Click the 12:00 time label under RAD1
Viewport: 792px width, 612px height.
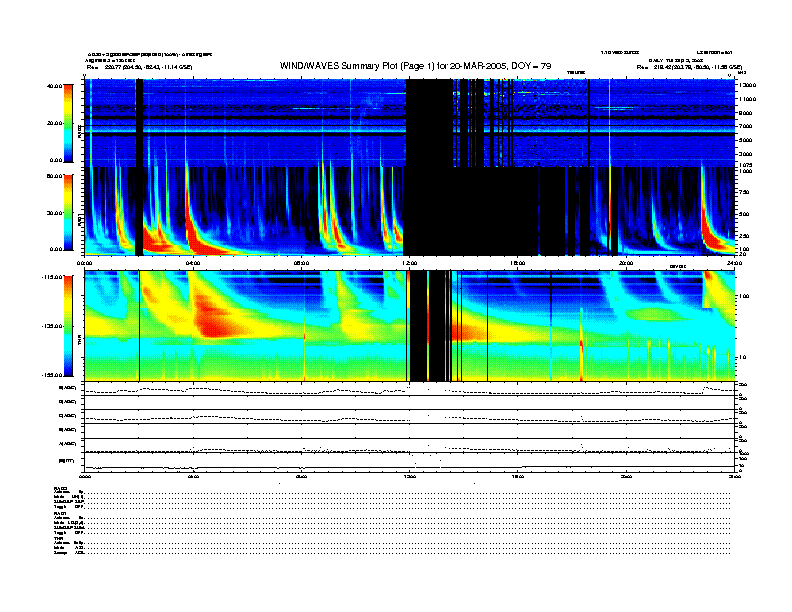[410, 263]
